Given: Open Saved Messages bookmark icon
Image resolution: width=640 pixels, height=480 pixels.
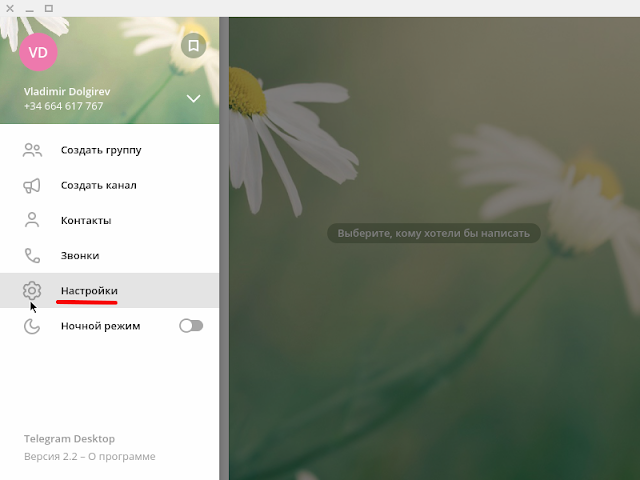Looking at the screenshot, I should coord(193,45).
